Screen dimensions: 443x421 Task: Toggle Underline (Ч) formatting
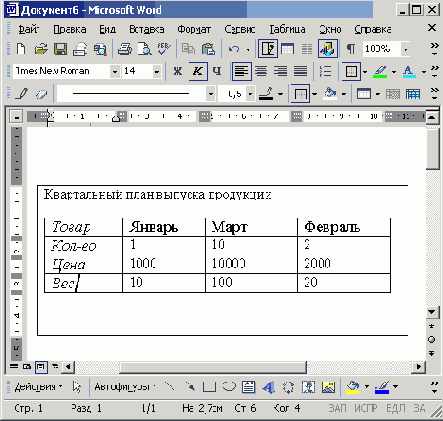pos(217,71)
